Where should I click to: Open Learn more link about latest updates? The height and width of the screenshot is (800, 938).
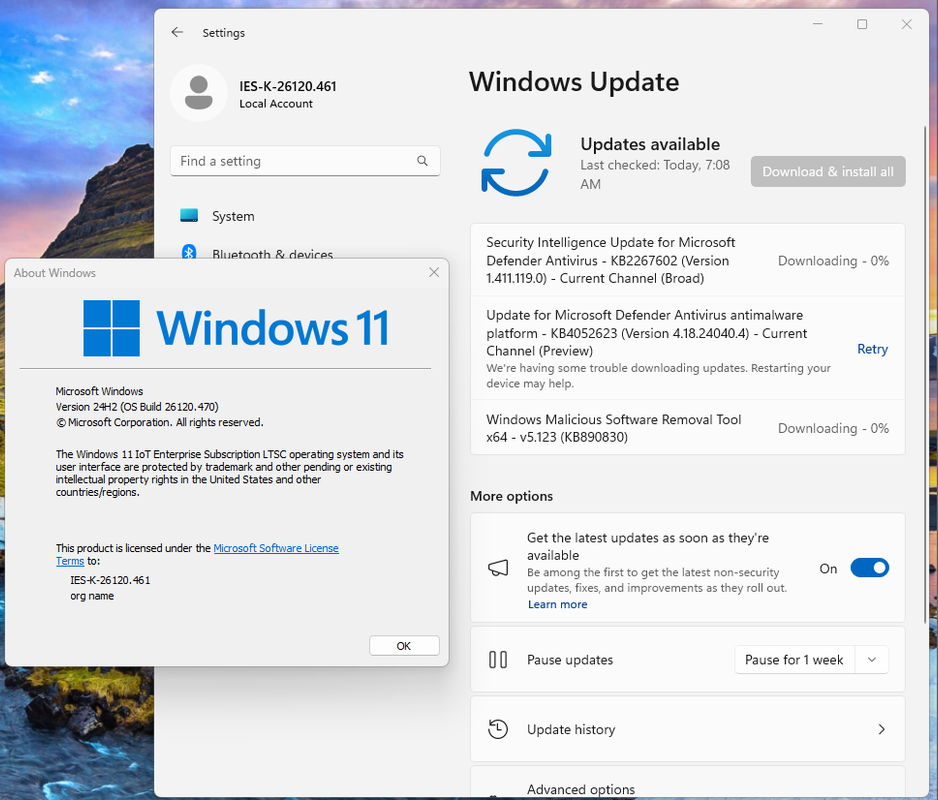point(558,604)
